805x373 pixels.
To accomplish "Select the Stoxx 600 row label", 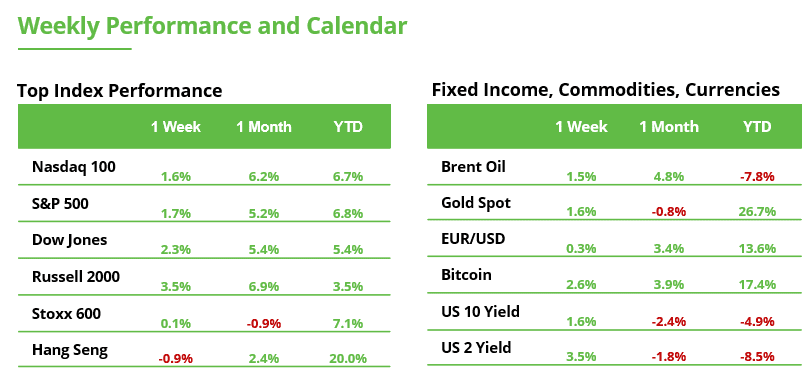I will click(66, 313).
